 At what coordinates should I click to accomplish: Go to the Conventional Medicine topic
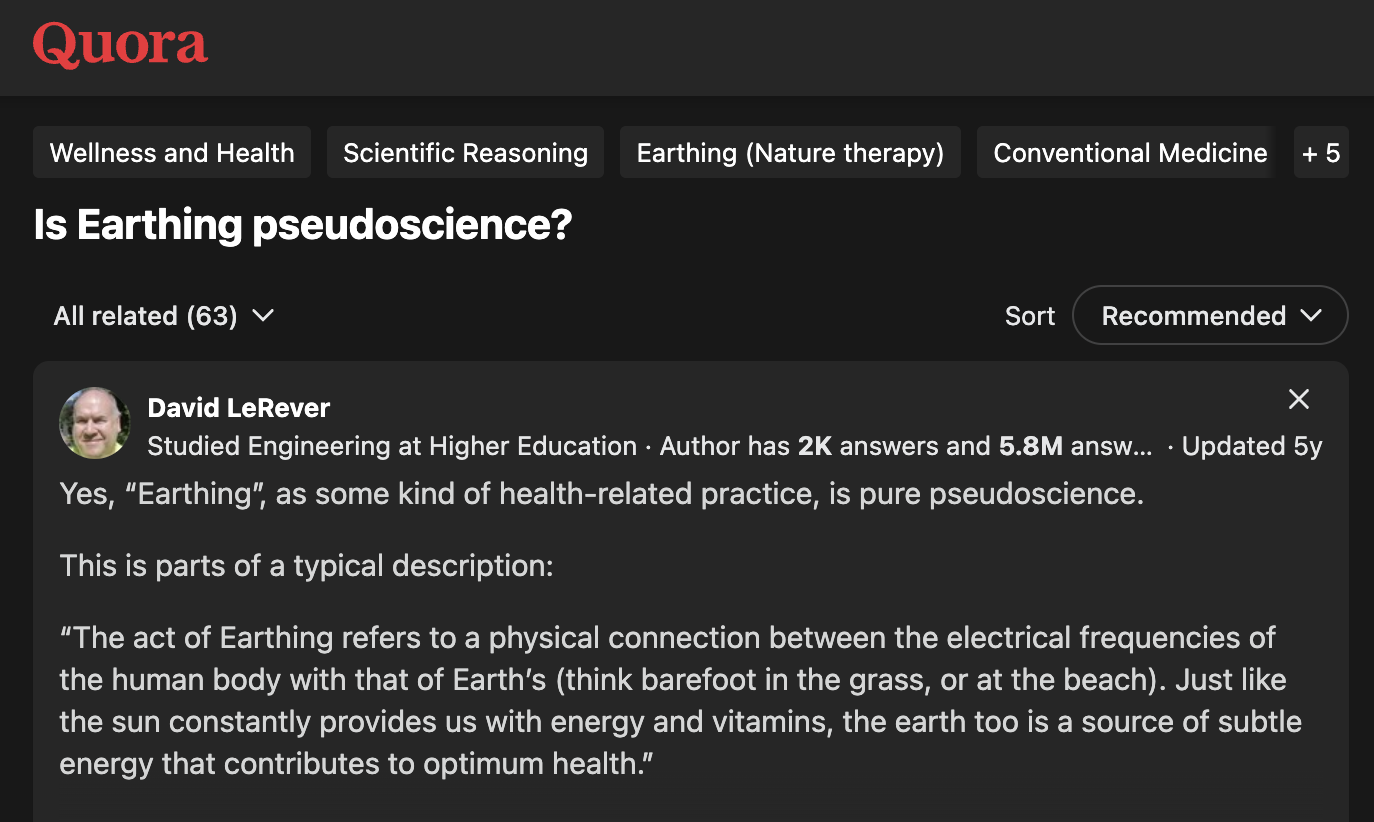click(x=1129, y=153)
